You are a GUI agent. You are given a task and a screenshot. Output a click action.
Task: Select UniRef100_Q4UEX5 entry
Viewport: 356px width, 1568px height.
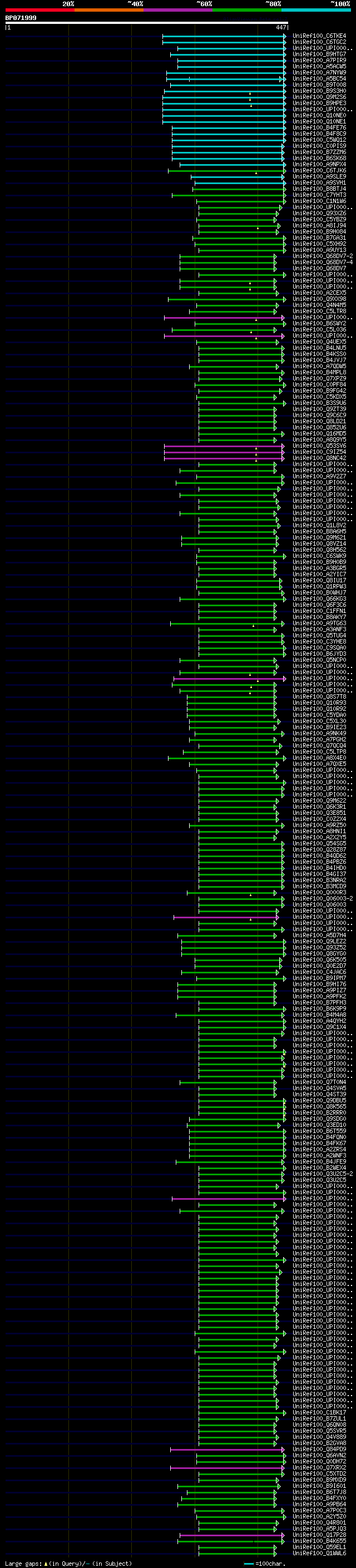click(x=319, y=342)
